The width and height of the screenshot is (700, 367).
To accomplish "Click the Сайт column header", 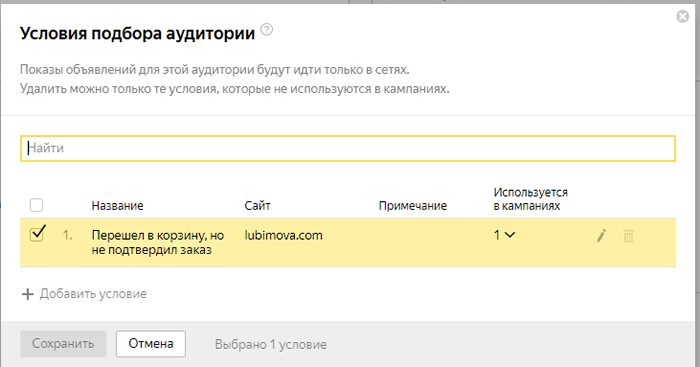I will point(257,206).
